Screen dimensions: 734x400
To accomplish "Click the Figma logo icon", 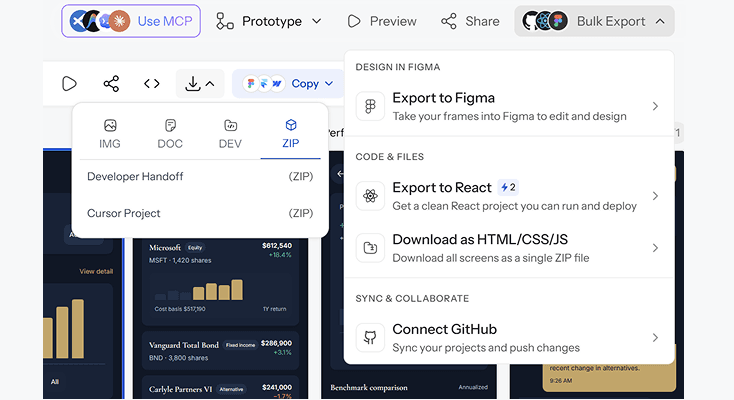I will pyautogui.click(x=370, y=106).
